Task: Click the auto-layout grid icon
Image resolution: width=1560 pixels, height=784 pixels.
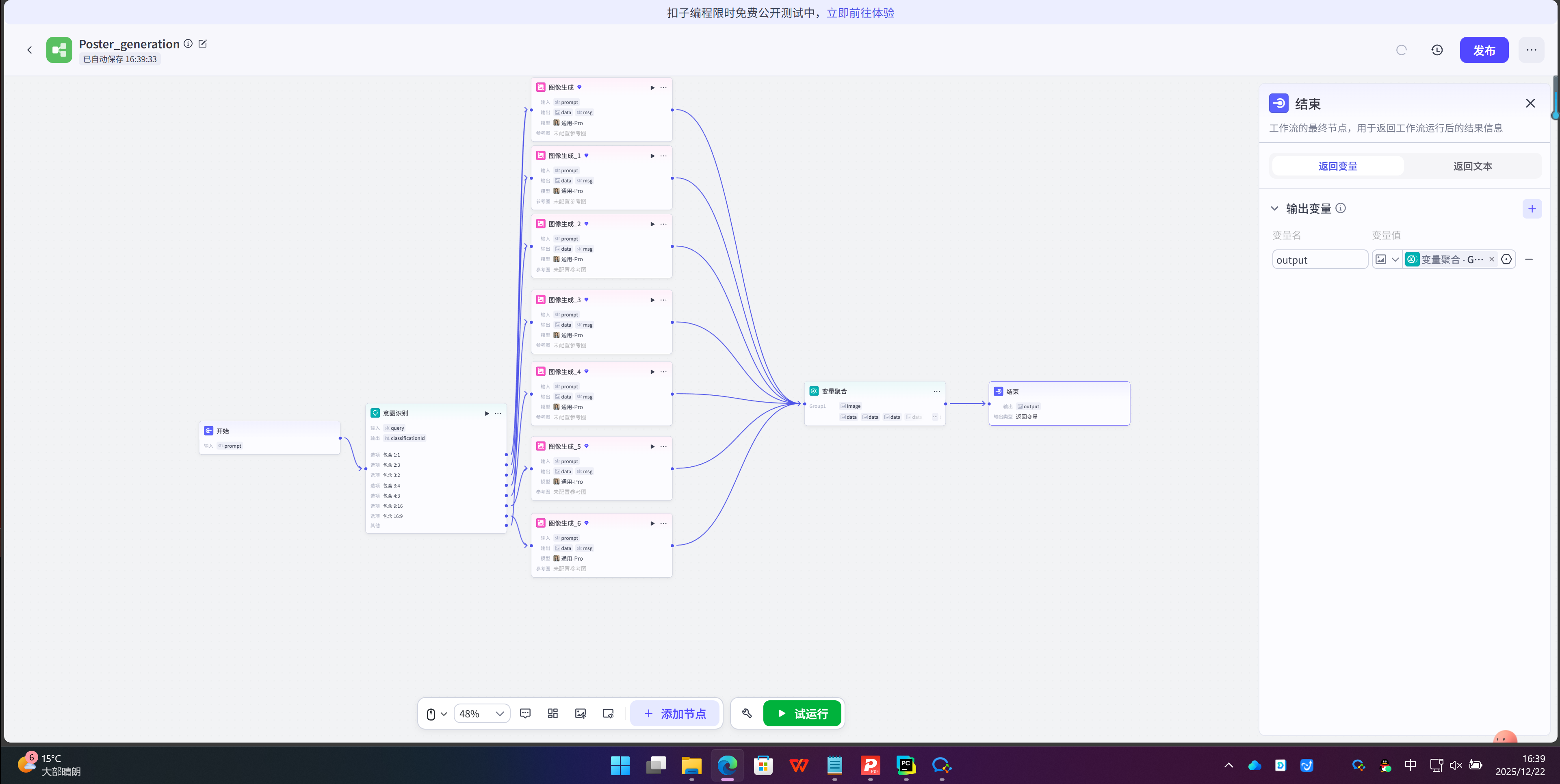Action: (x=552, y=713)
